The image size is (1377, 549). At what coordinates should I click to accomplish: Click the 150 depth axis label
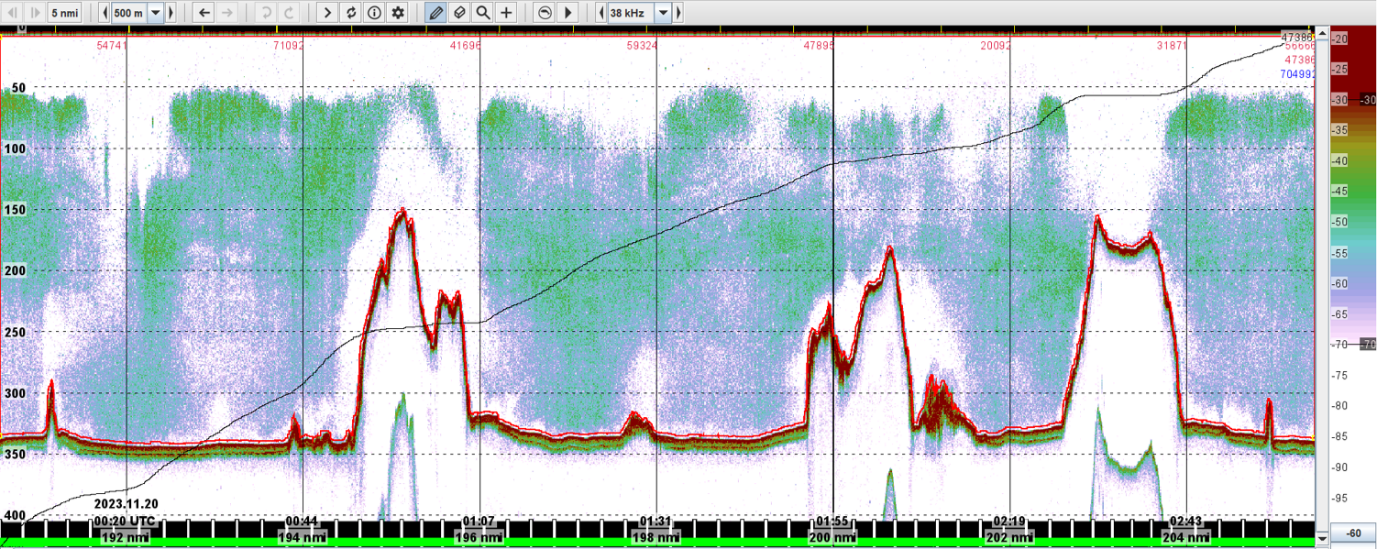tap(17, 210)
